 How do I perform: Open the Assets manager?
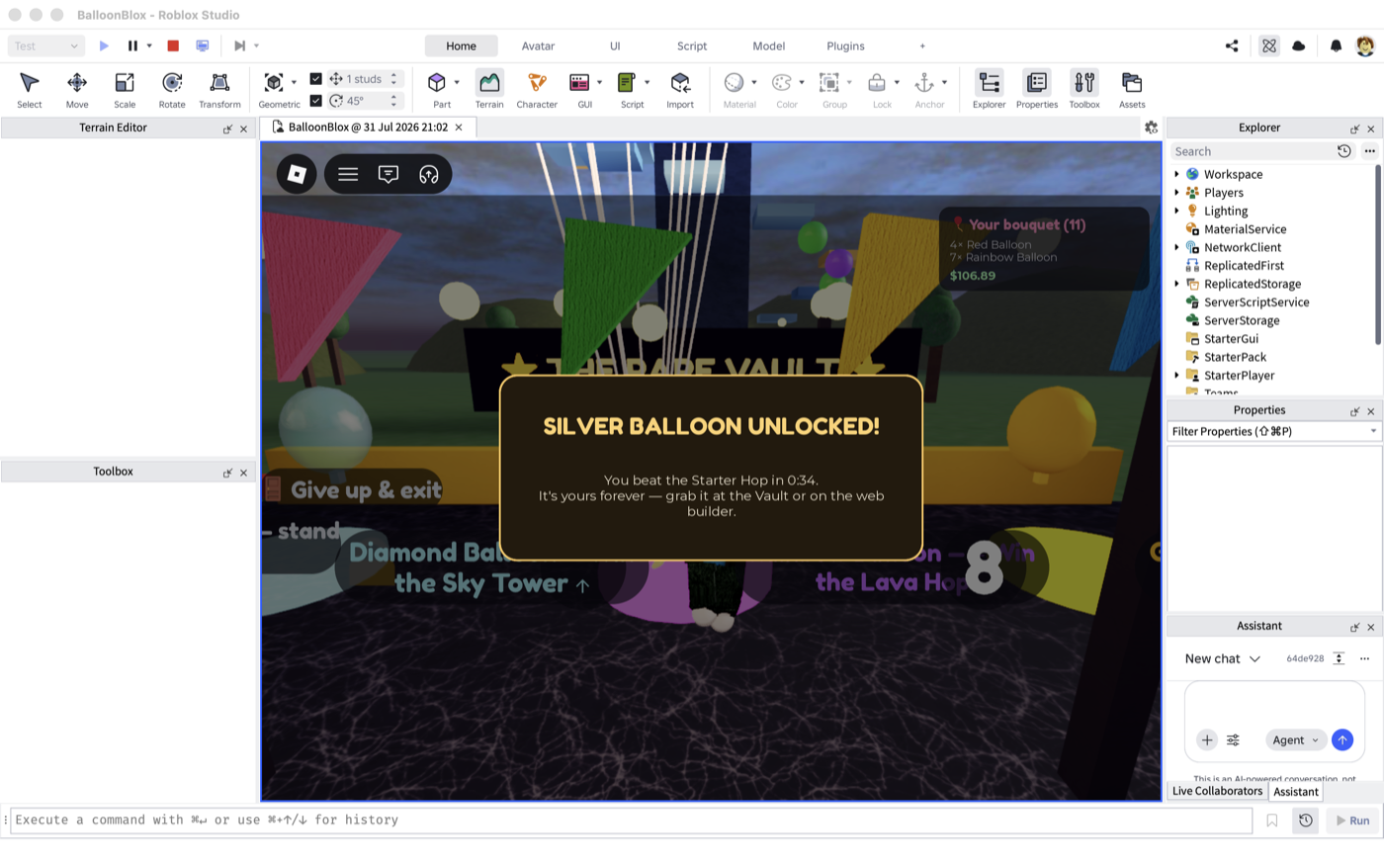click(x=1132, y=89)
